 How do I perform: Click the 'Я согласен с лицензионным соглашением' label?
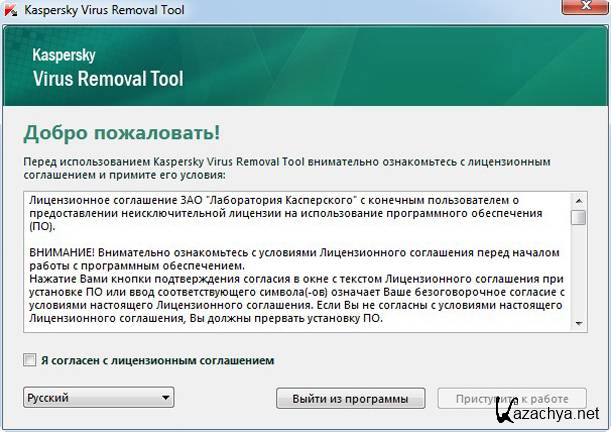click(155, 360)
